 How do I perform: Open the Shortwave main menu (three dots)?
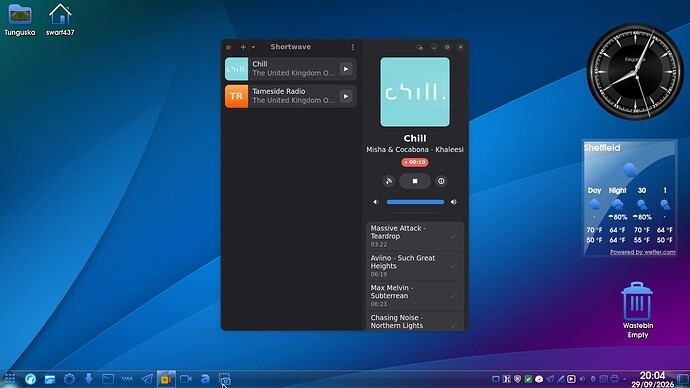352,47
